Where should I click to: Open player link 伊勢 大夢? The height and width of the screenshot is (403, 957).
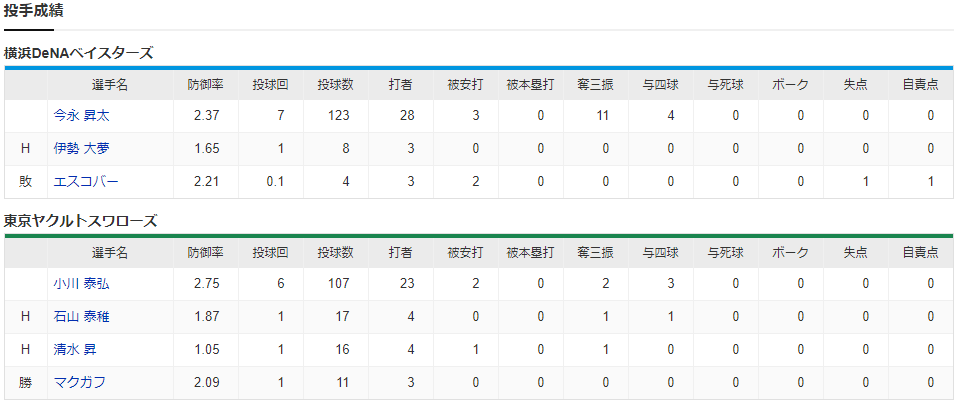(82, 148)
